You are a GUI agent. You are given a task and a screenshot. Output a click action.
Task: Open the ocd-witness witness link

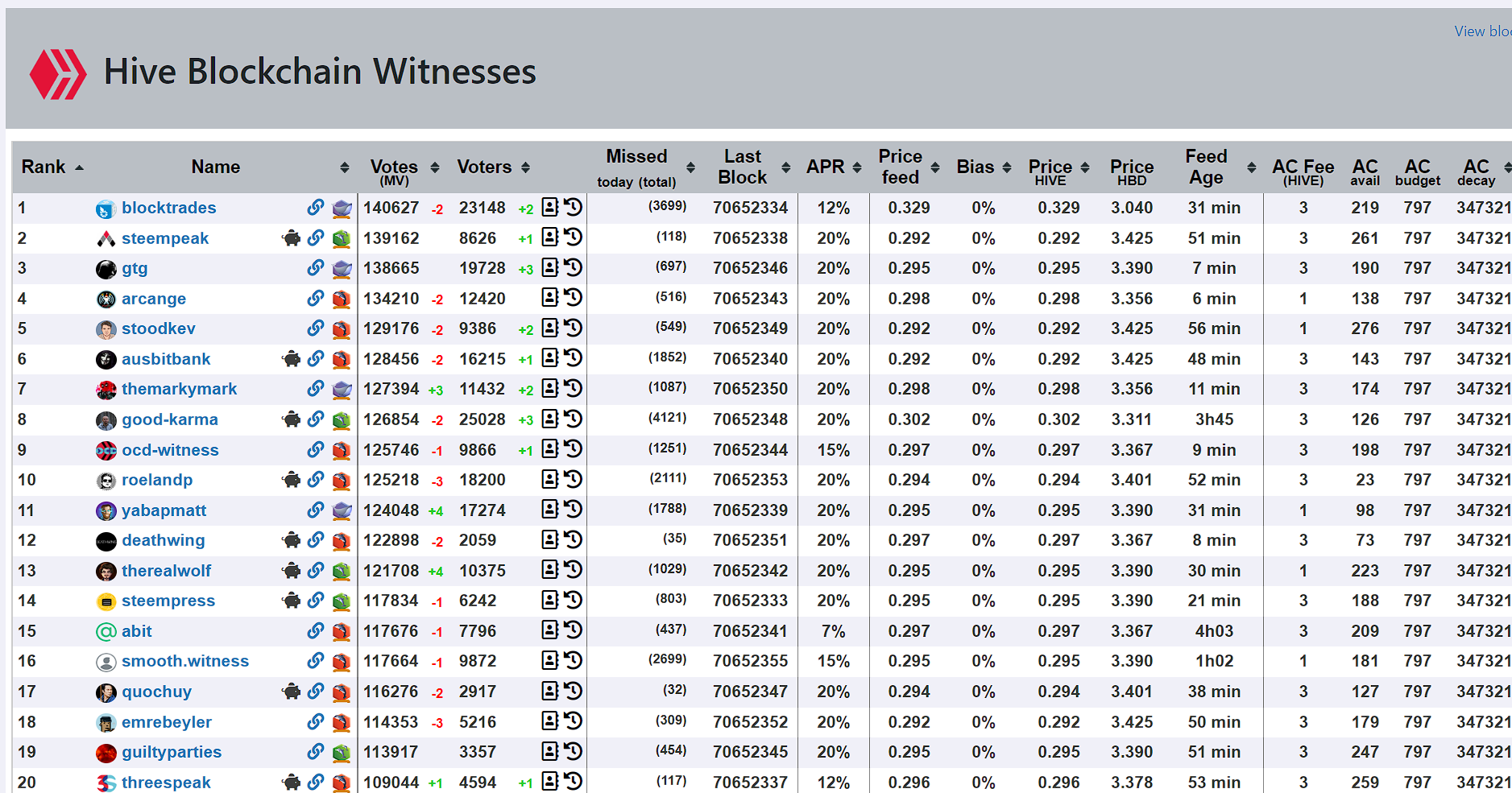pos(170,450)
